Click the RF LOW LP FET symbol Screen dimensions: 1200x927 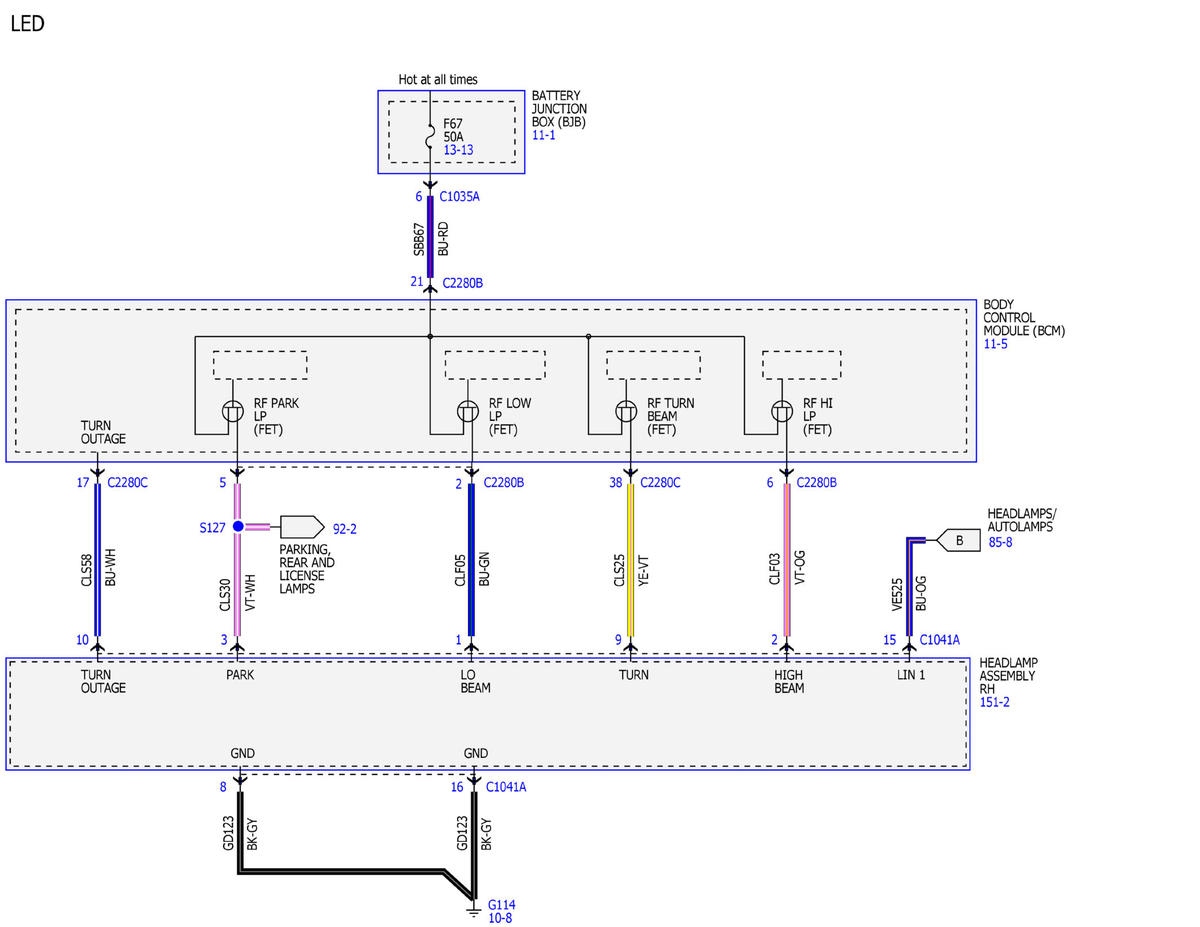pyautogui.click(x=467, y=411)
